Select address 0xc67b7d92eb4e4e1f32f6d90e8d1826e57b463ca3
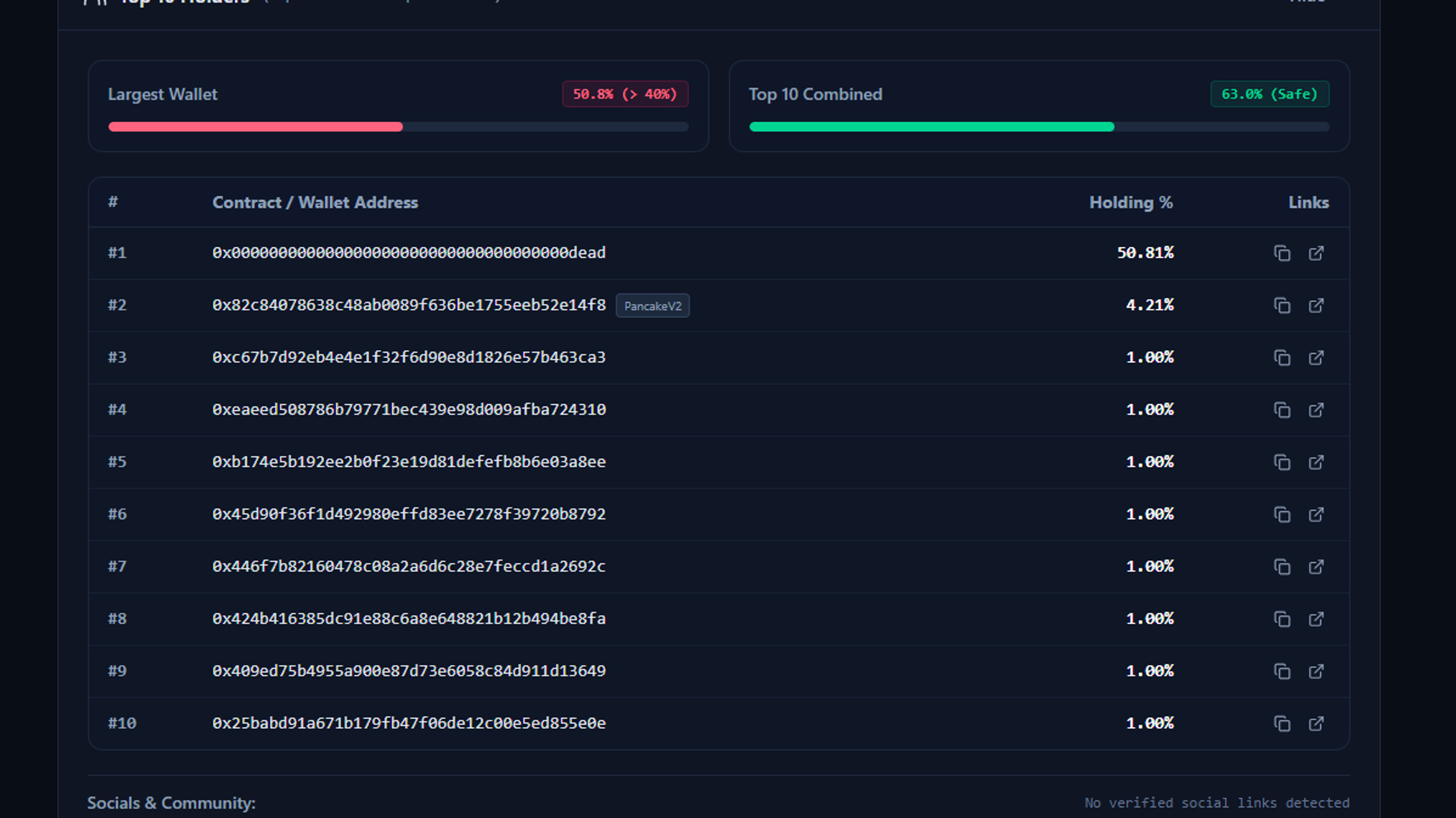 (x=409, y=358)
